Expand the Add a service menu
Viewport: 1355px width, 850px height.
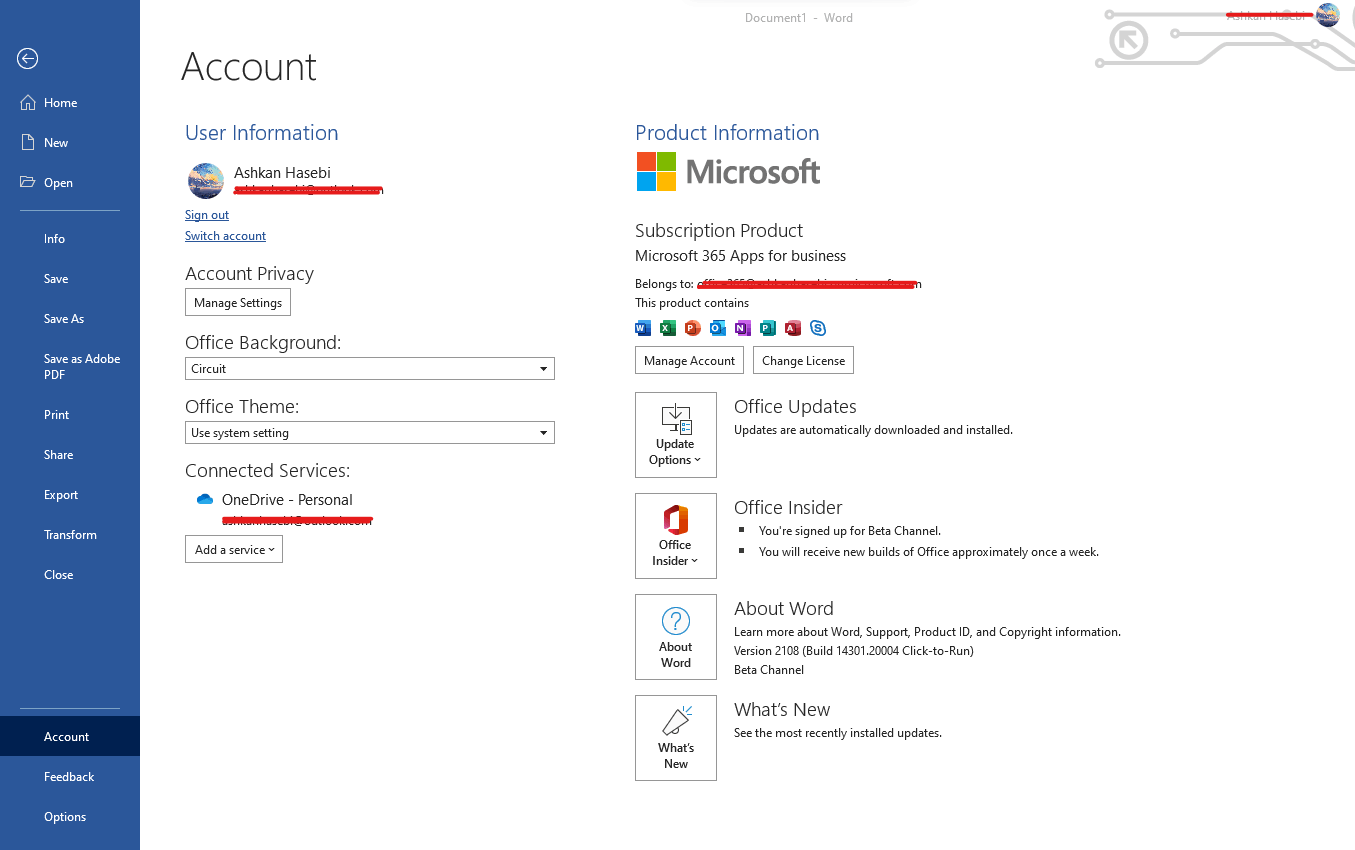pyautogui.click(x=234, y=549)
